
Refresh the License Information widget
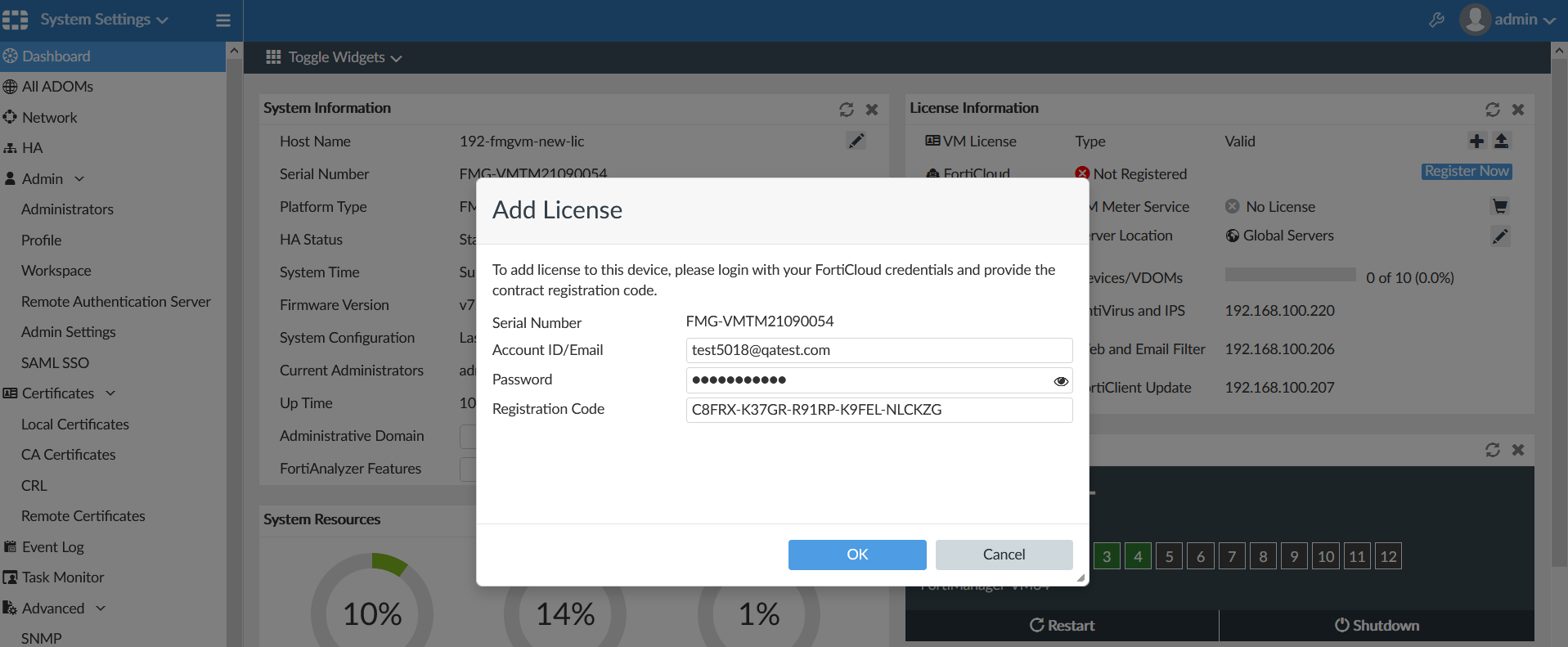pyautogui.click(x=1492, y=109)
